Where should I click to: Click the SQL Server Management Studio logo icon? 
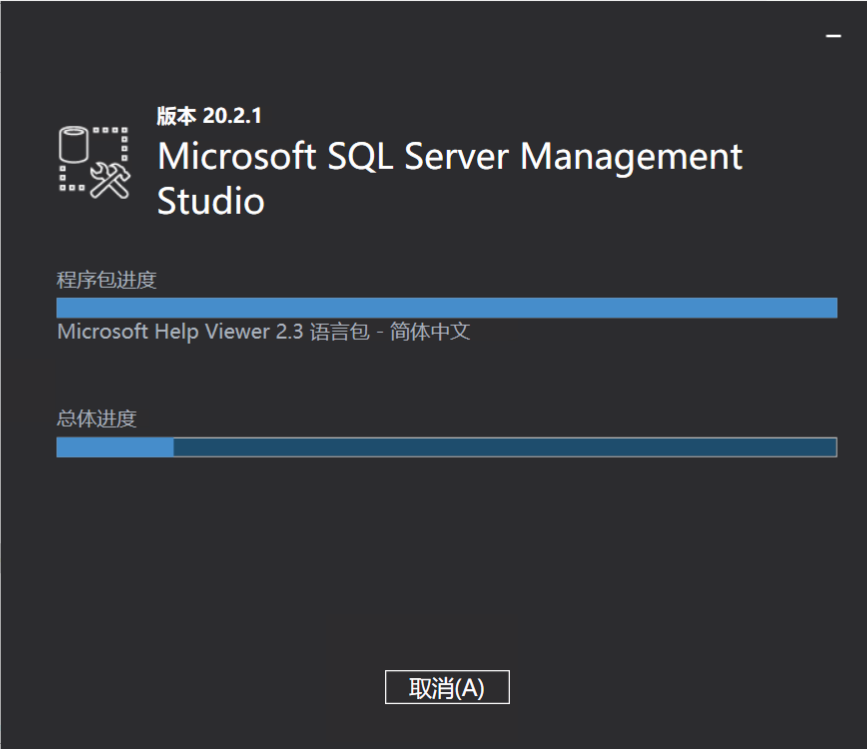point(95,163)
